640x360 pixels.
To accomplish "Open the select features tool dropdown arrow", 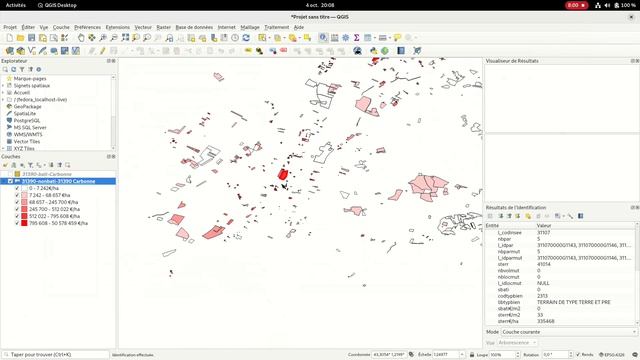I will pos(269,38).
